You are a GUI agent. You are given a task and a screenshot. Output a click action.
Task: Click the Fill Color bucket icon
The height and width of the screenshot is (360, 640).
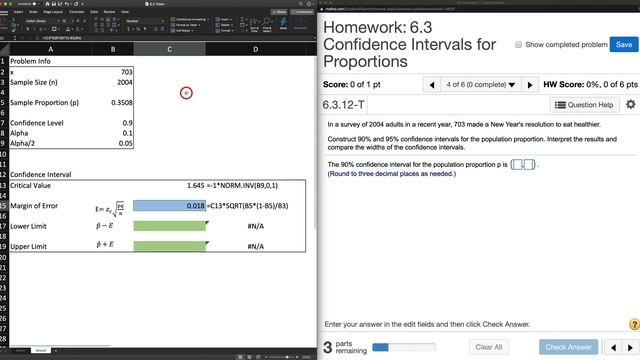pos(68,29)
